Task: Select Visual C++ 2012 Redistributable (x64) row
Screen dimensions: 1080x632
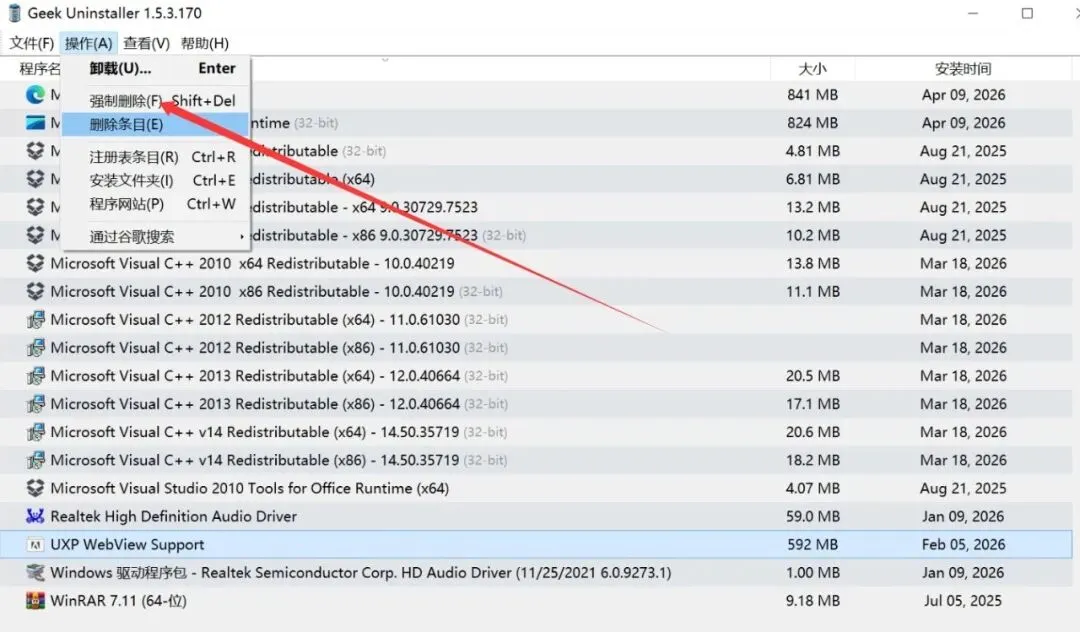Action: (x=536, y=319)
